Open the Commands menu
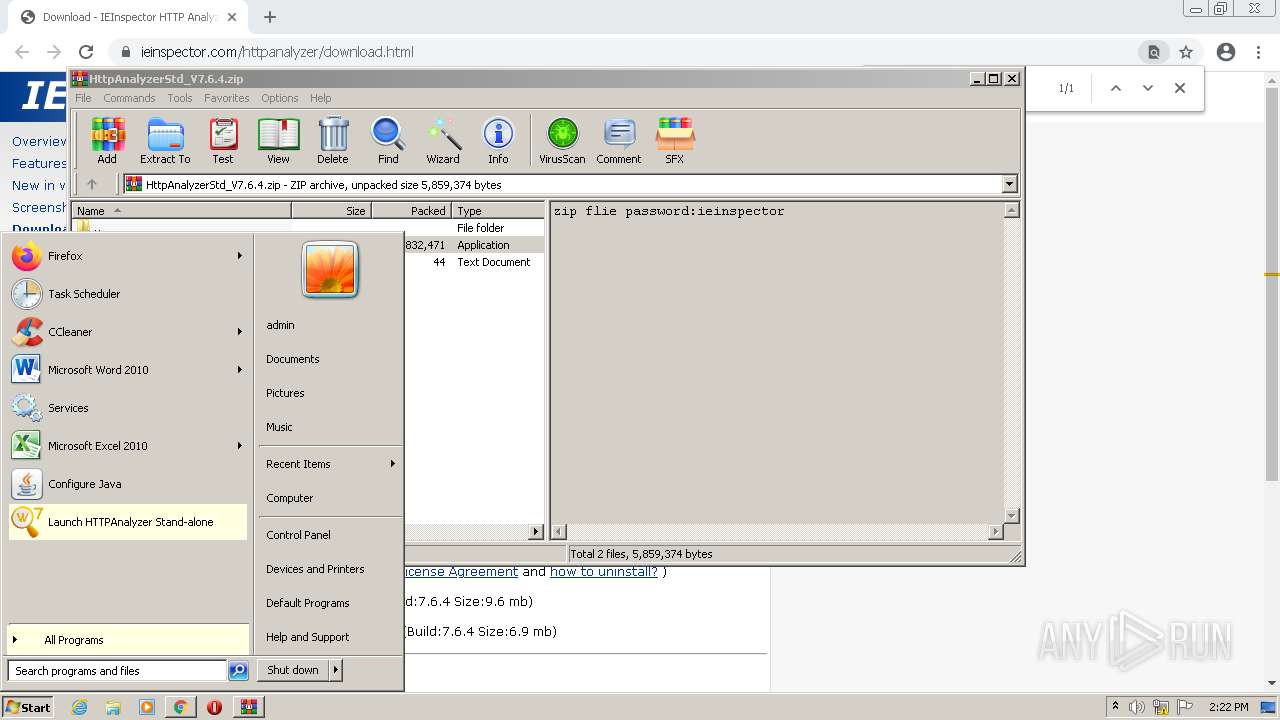Image resolution: width=1280 pixels, height=720 pixels. [129, 98]
